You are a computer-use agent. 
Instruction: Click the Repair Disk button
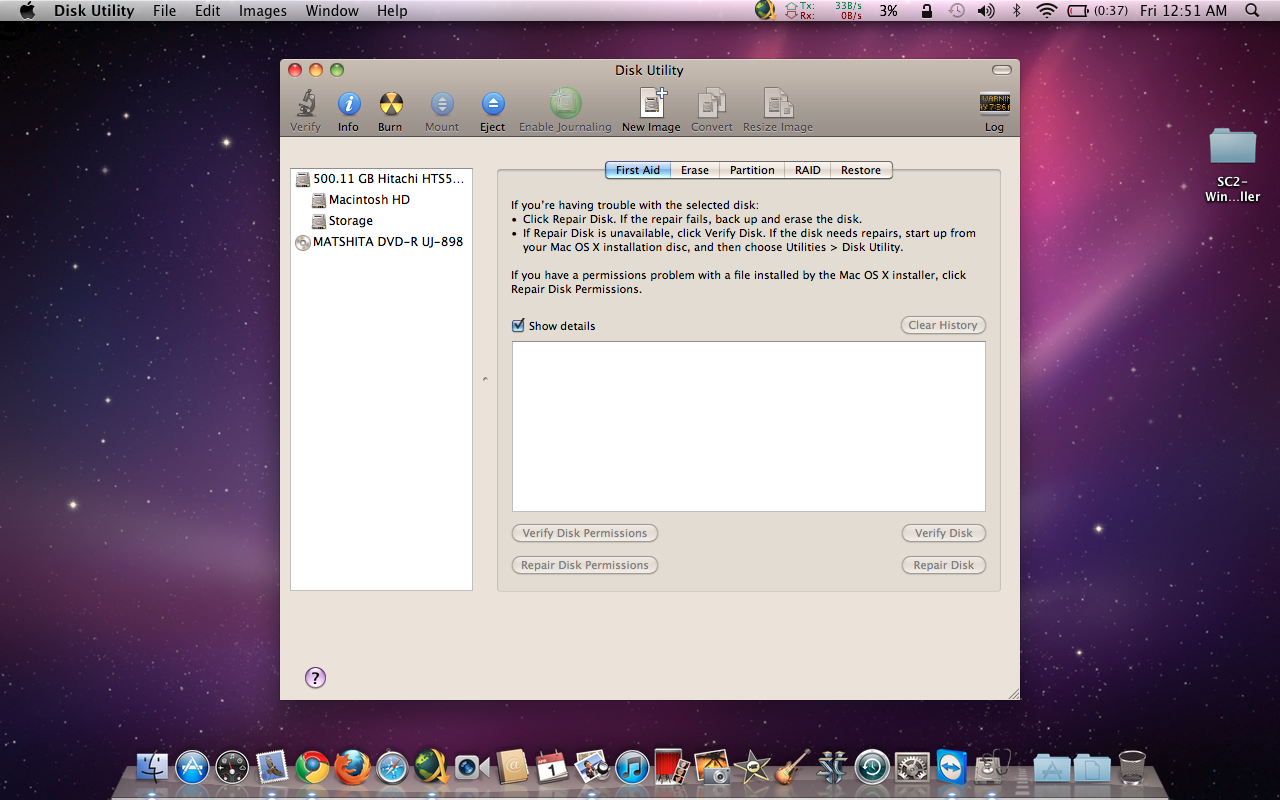point(944,565)
